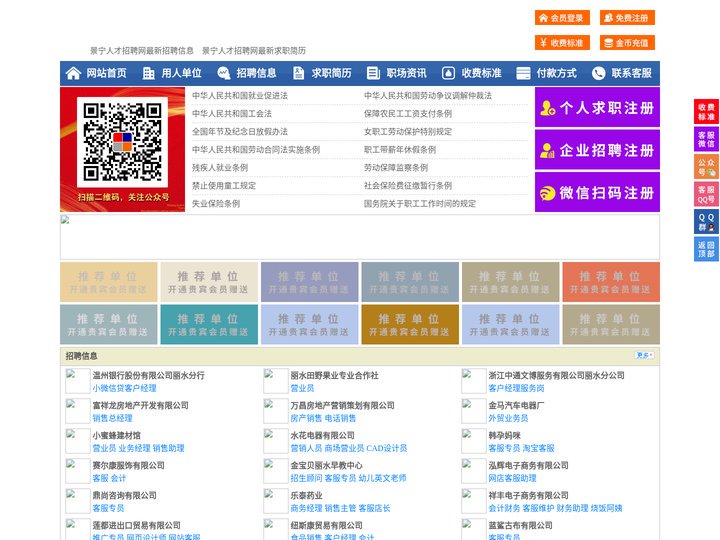
Task: Click the 客服微信 side floating icon
Action: click(x=706, y=139)
